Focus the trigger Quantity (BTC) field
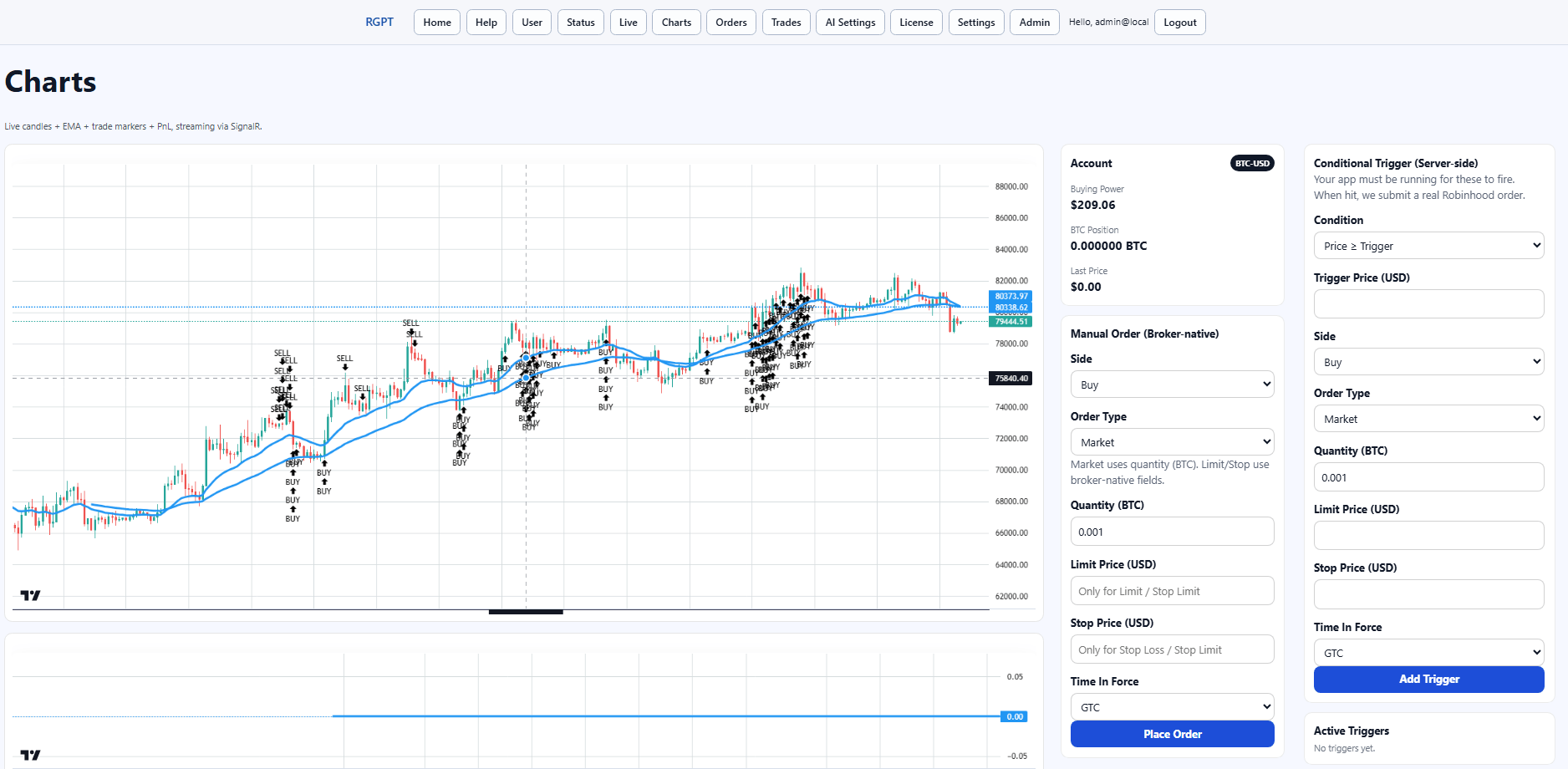 click(1428, 477)
